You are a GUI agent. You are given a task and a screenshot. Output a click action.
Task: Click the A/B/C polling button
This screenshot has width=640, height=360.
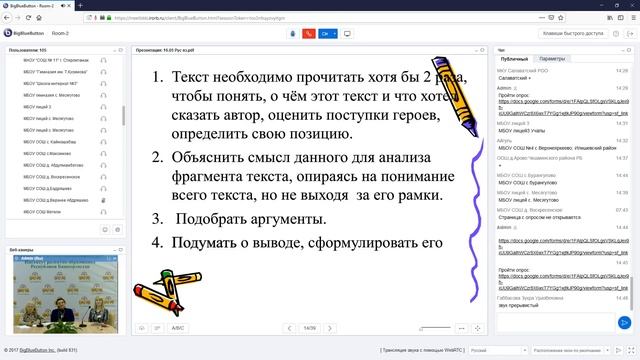point(178,328)
